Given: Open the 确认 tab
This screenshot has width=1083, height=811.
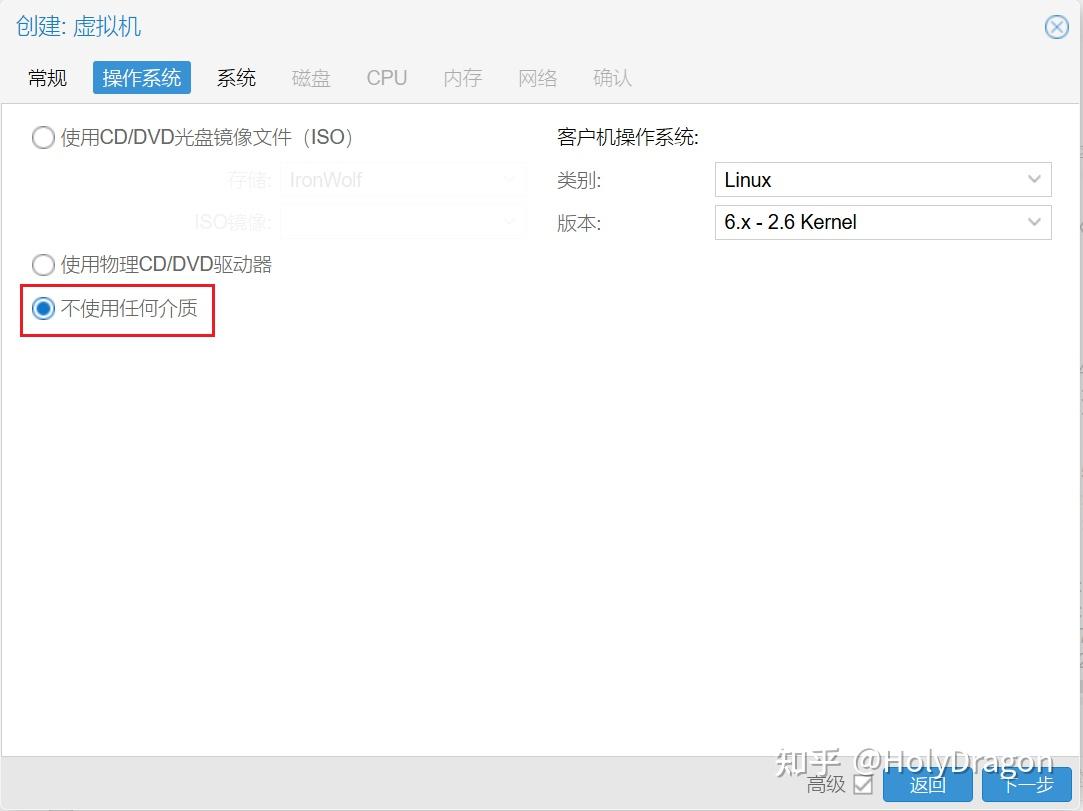Looking at the screenshot, I should [x=611, y=77].
